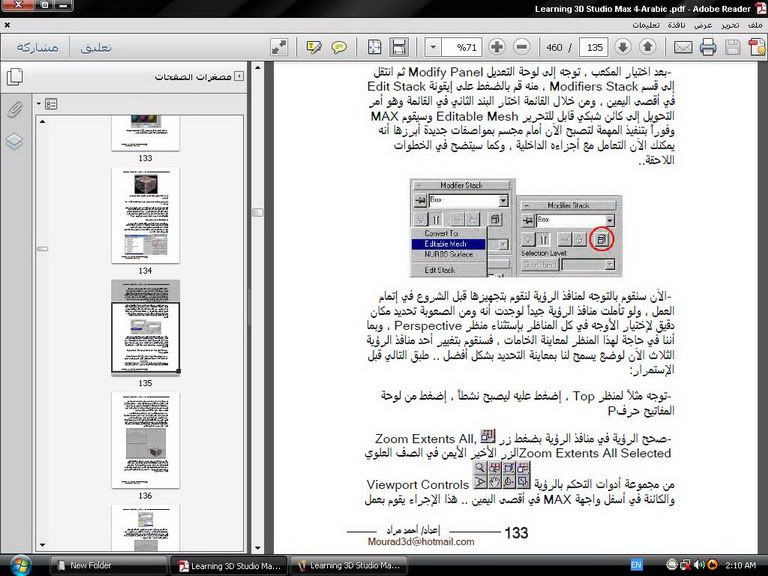Click the document scroll down arrow

coord(258,549)
